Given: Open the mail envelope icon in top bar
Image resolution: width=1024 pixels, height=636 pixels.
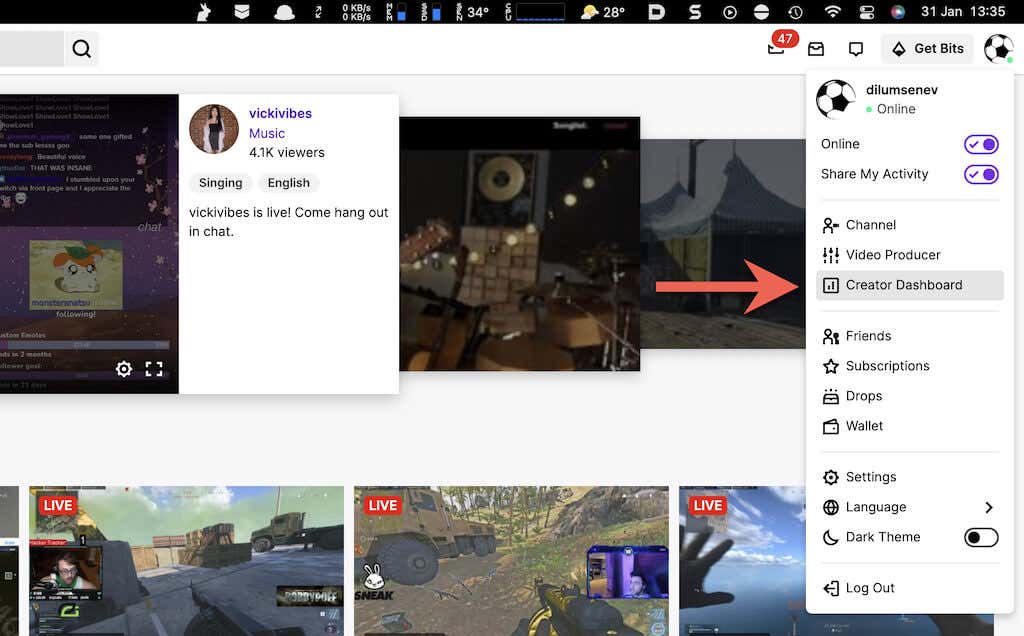Looking at the screenshot, I should [x=816, y=49].
